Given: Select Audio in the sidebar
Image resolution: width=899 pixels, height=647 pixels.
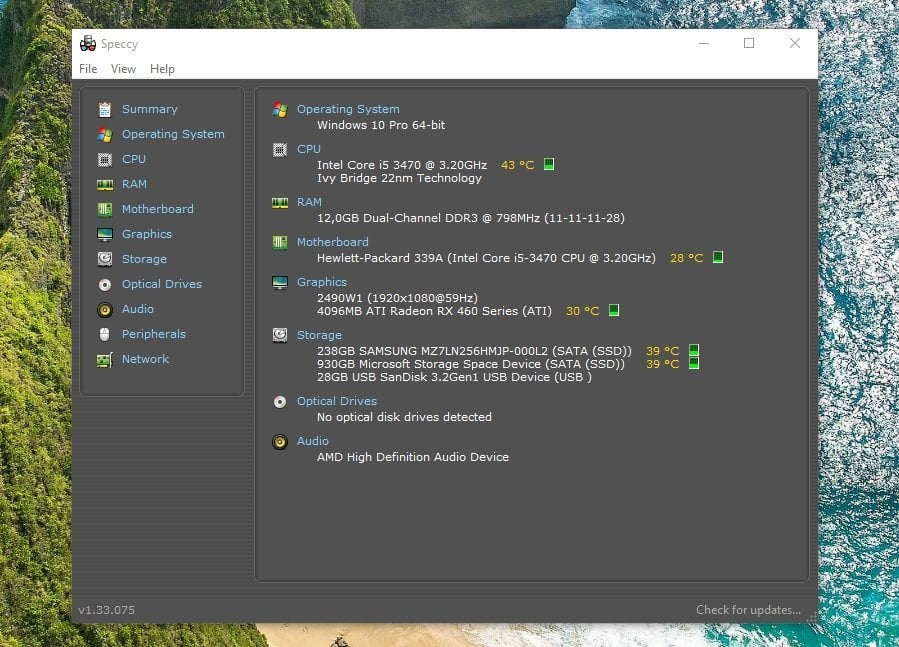Looking at the screenshot, I should click(138, 309).
